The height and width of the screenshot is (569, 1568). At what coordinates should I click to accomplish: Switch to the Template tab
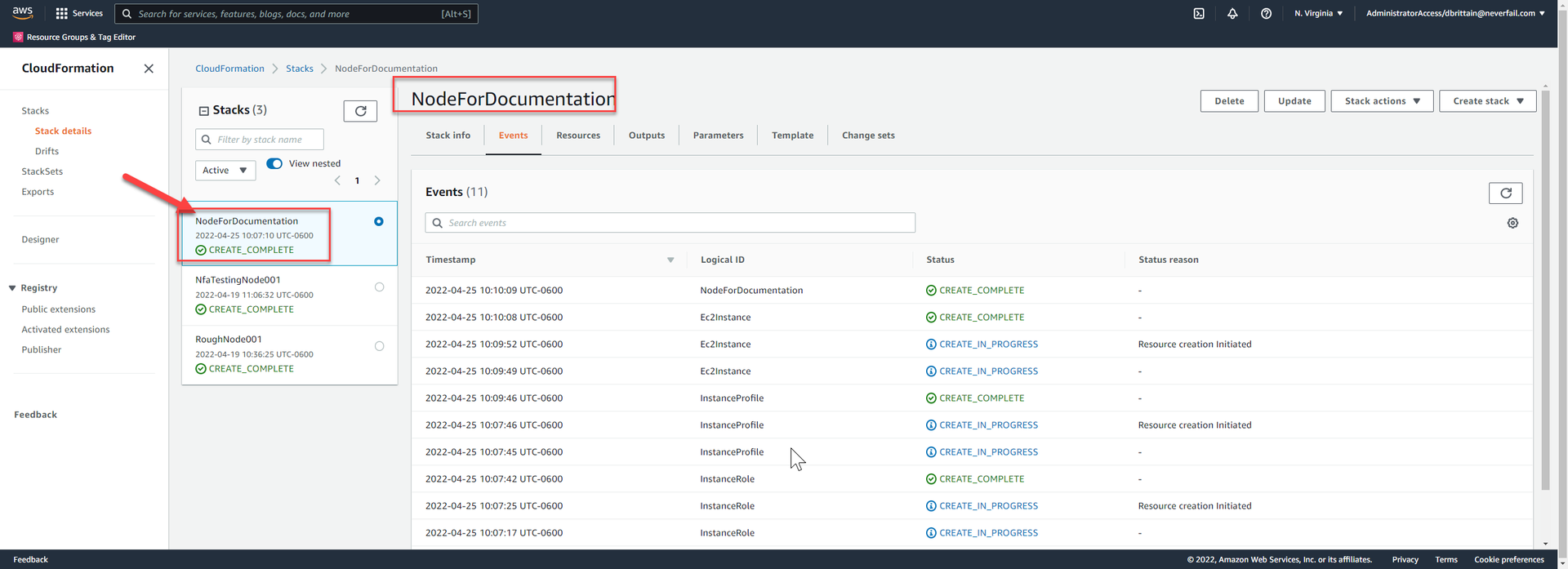pos(792,136)
